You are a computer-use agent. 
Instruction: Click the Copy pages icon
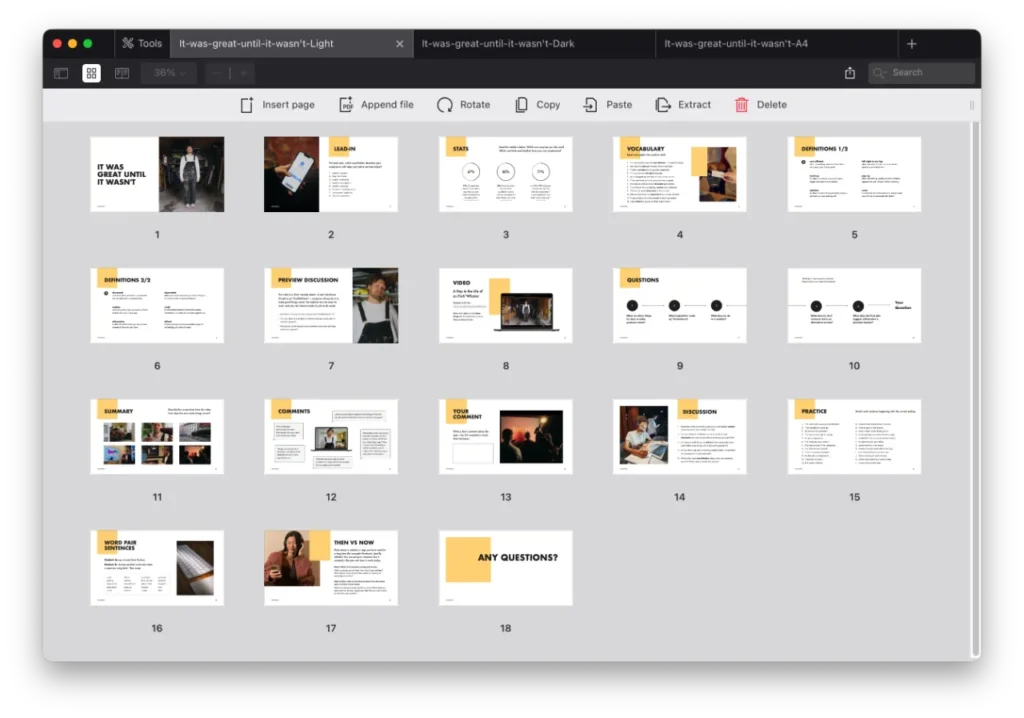(521, 105)
